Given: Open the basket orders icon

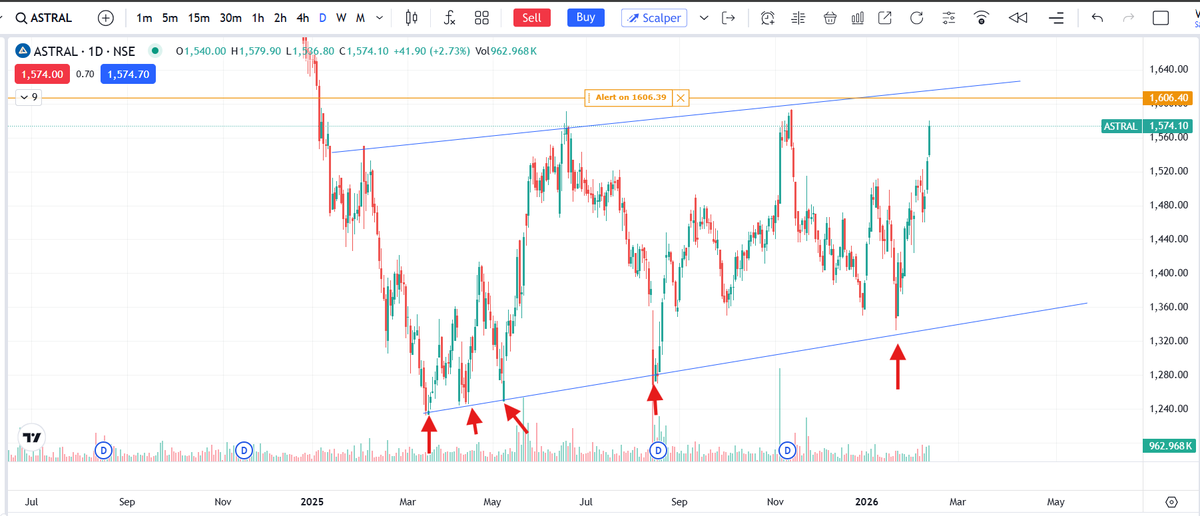Looking at the screenshot, I should tap(830, 18).
